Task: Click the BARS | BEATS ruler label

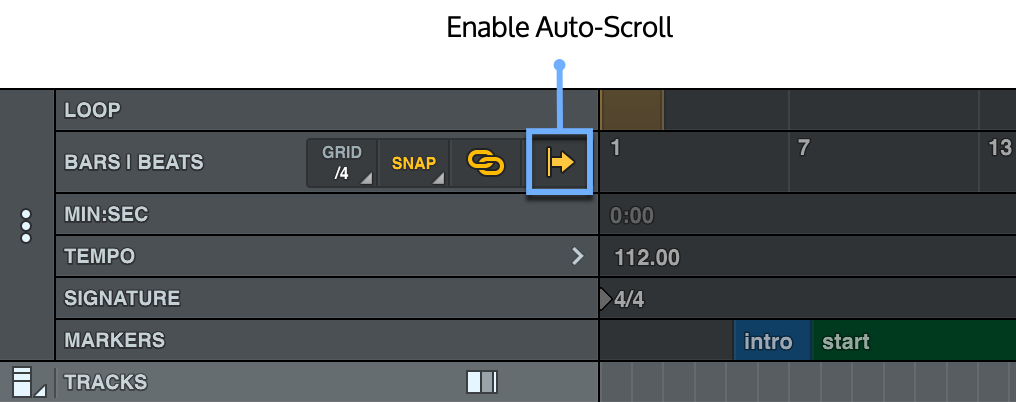Action: 133,162
